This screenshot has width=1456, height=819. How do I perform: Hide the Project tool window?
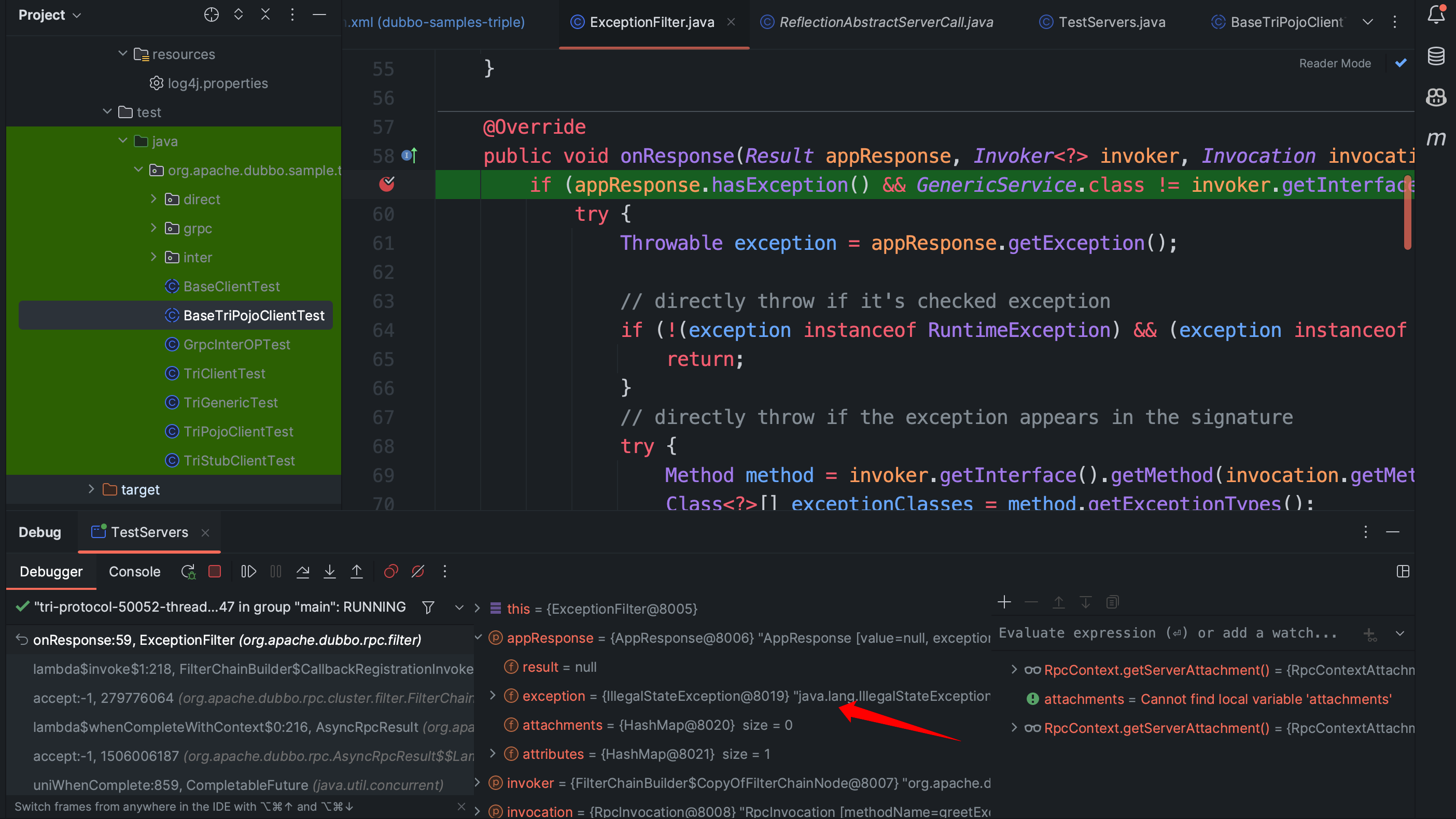(319, 15)
